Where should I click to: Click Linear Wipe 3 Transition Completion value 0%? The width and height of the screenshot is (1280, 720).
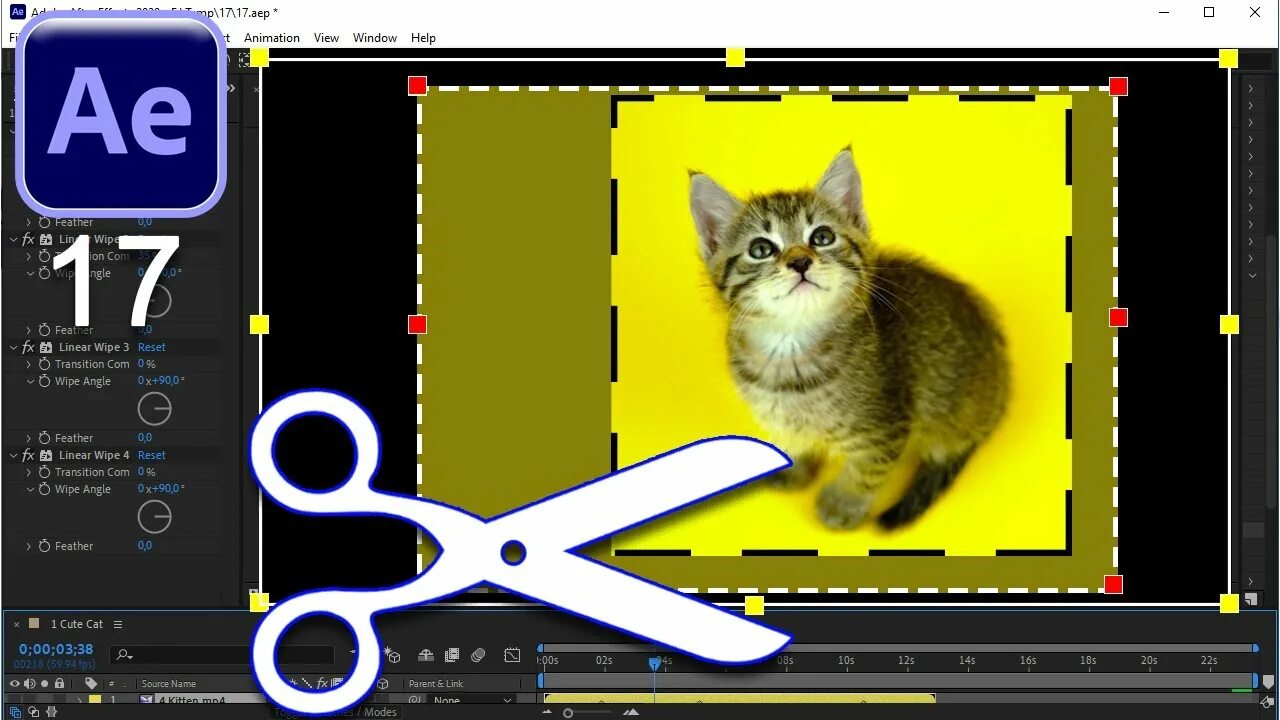tap(147, 364)
